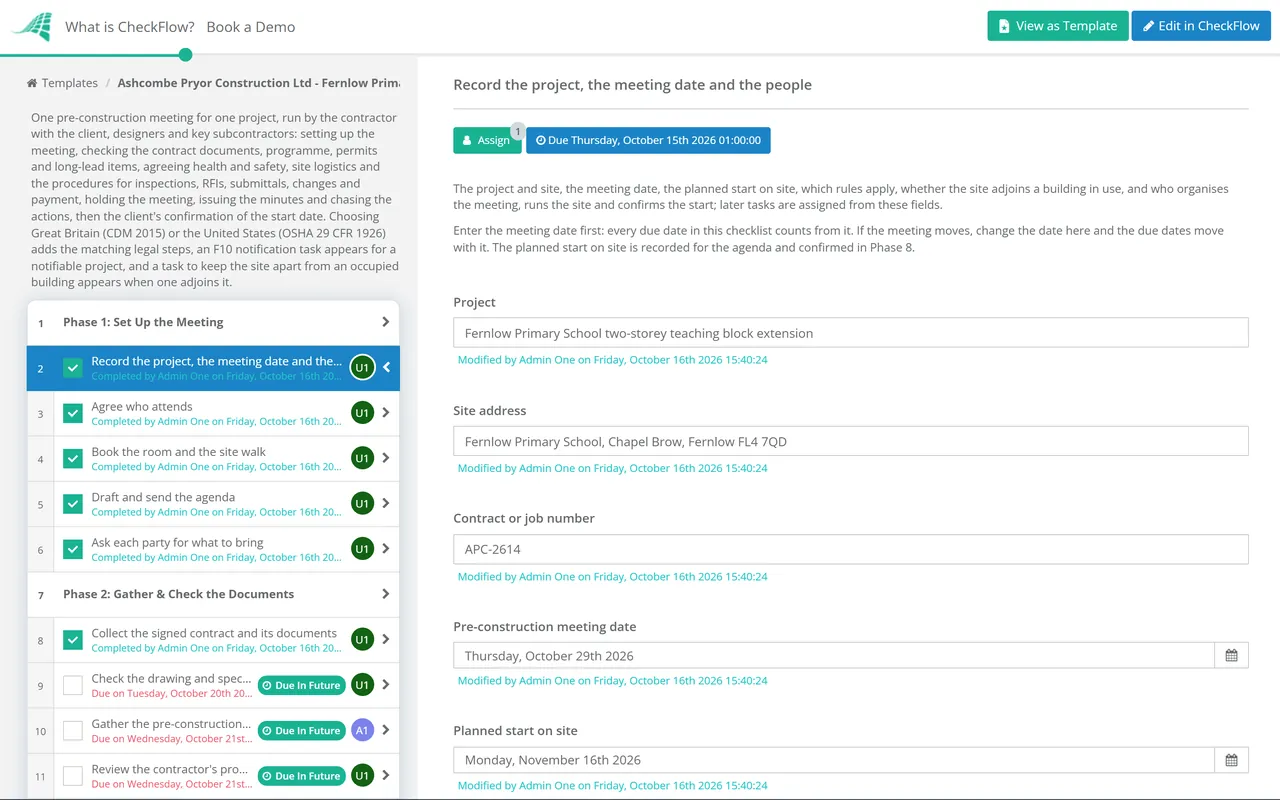The image size is (1280, 800).
Task: Open the What is CheckFlow? nav link
Action: click(130, 27)
